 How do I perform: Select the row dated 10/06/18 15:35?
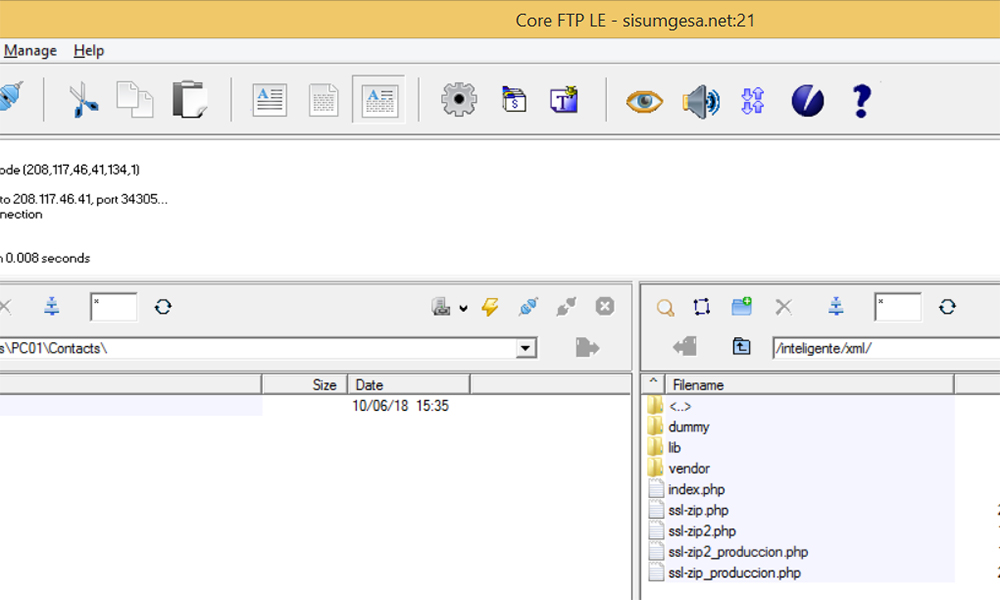click(315, 406)
